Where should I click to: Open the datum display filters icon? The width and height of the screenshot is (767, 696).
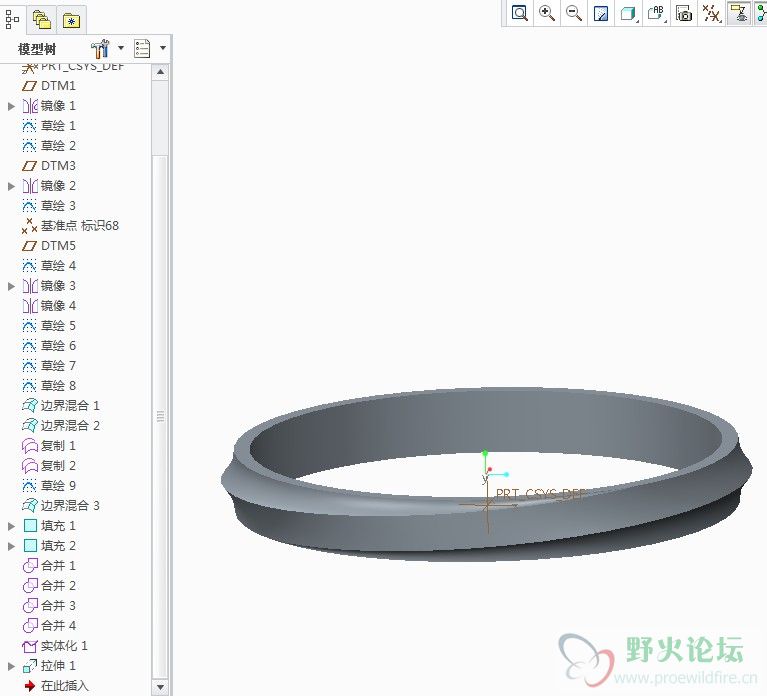point(712,13)
